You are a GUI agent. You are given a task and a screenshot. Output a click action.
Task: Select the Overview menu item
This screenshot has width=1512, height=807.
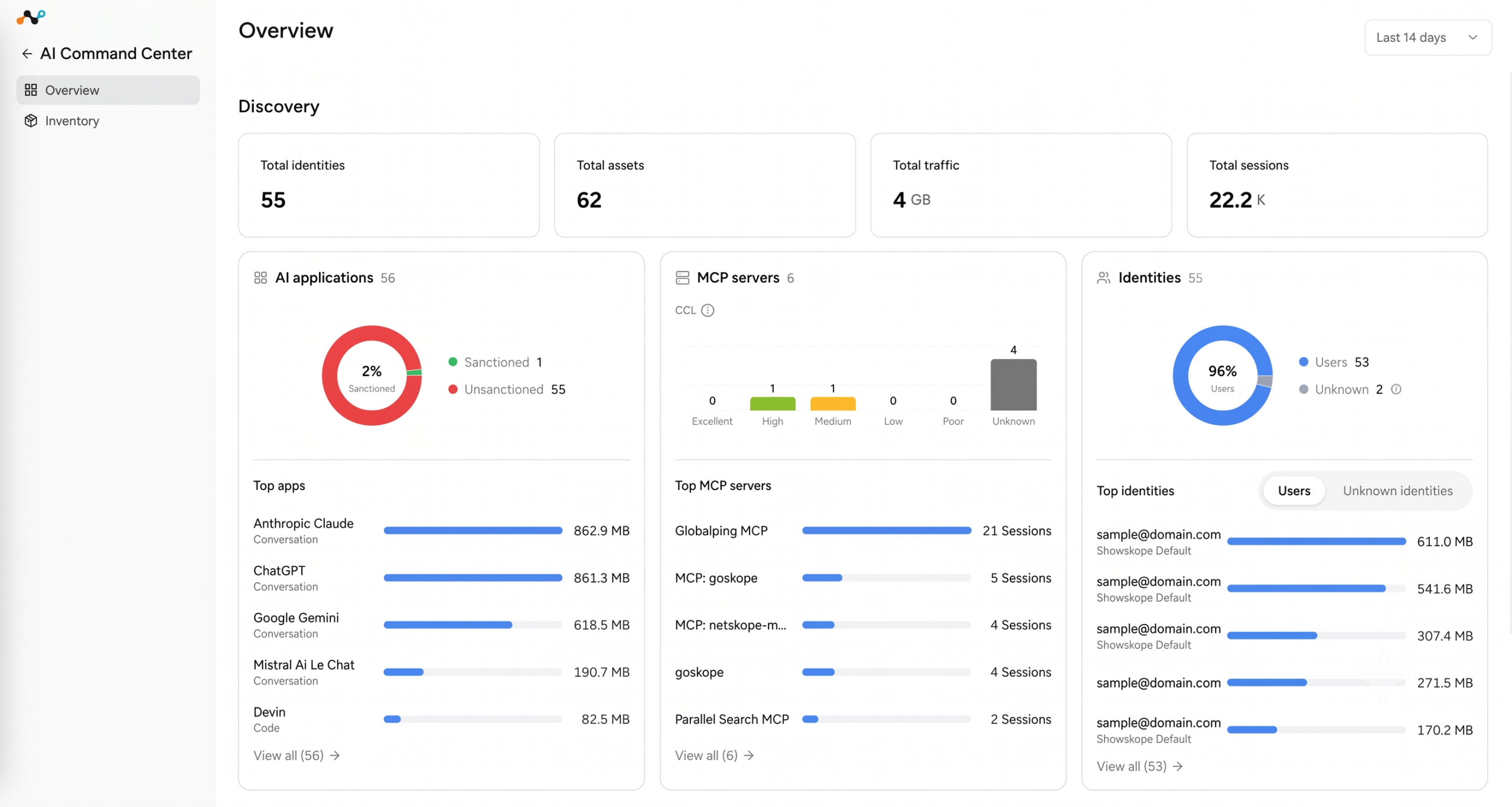coord(107,90)
